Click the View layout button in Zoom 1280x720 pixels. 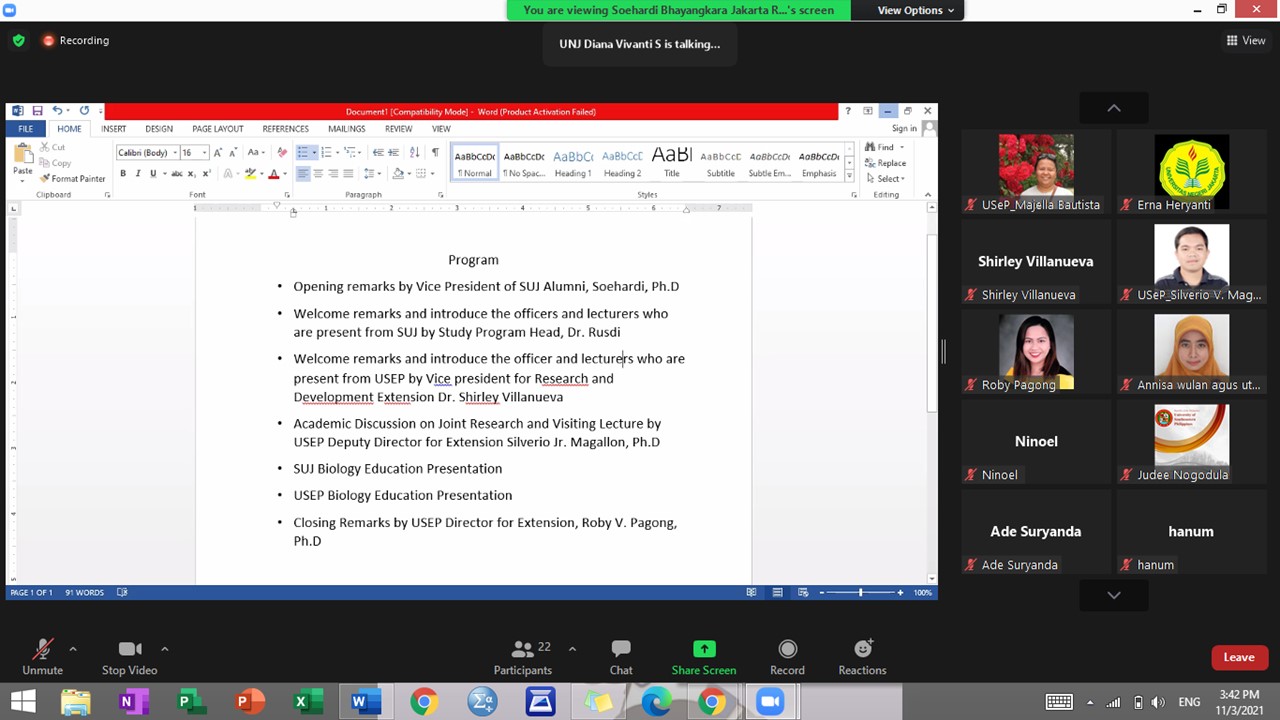1246,40
